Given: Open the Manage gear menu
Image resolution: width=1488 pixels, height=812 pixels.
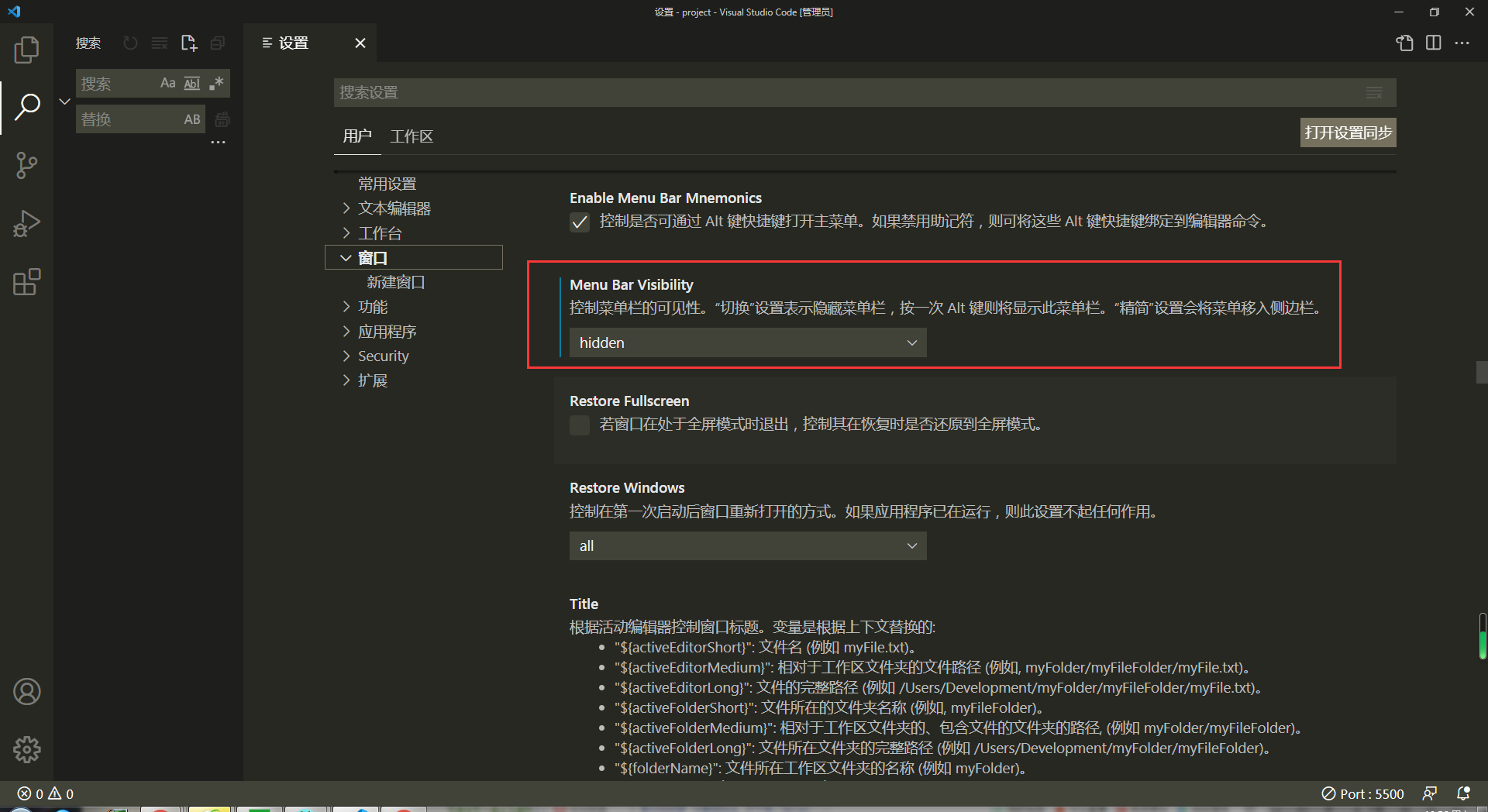Looking at the screenshot, I should (26, 749).
